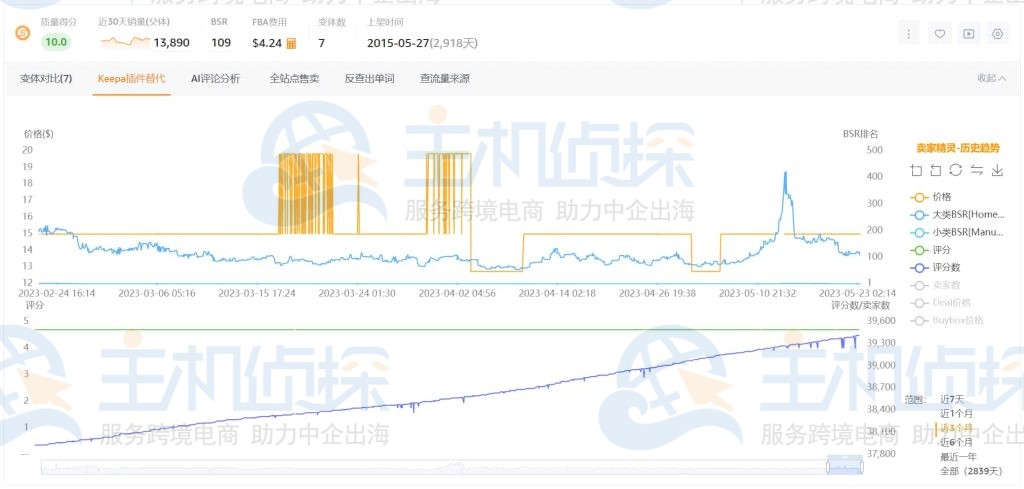Toggle the 小类BSR[Manu... series

tap(957, 232)
